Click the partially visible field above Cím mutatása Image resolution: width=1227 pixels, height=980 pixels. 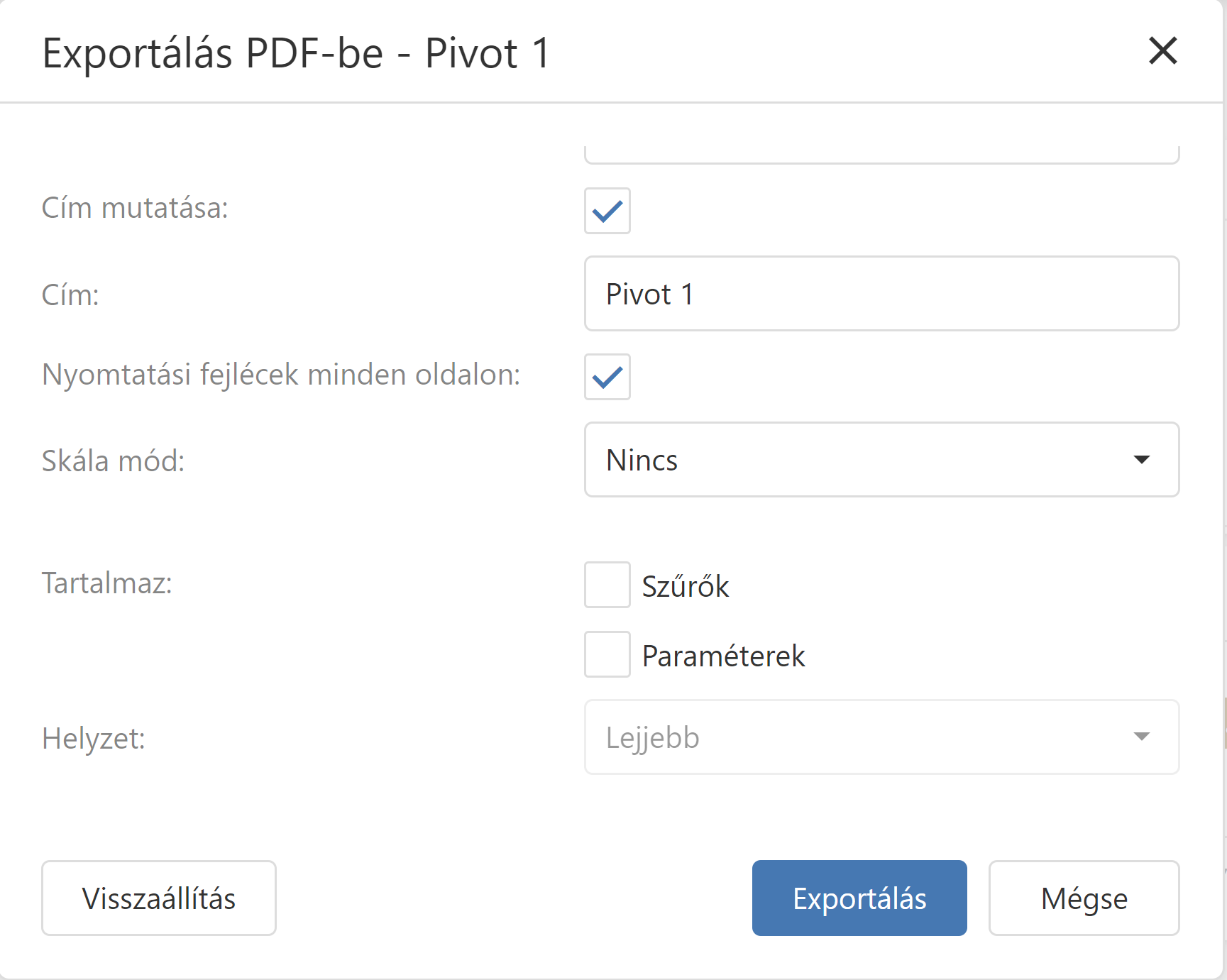pos(881,154)
